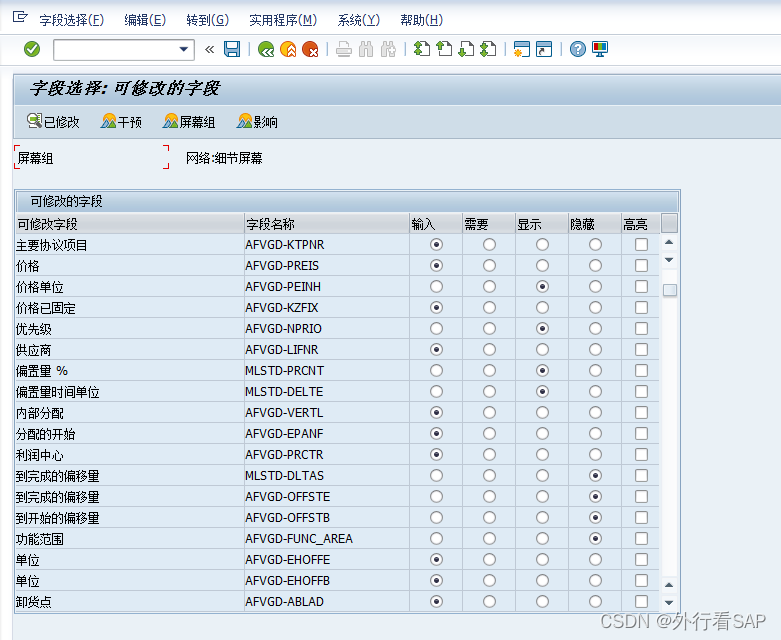Click the table settings corner button

click(x=669, y=224)
